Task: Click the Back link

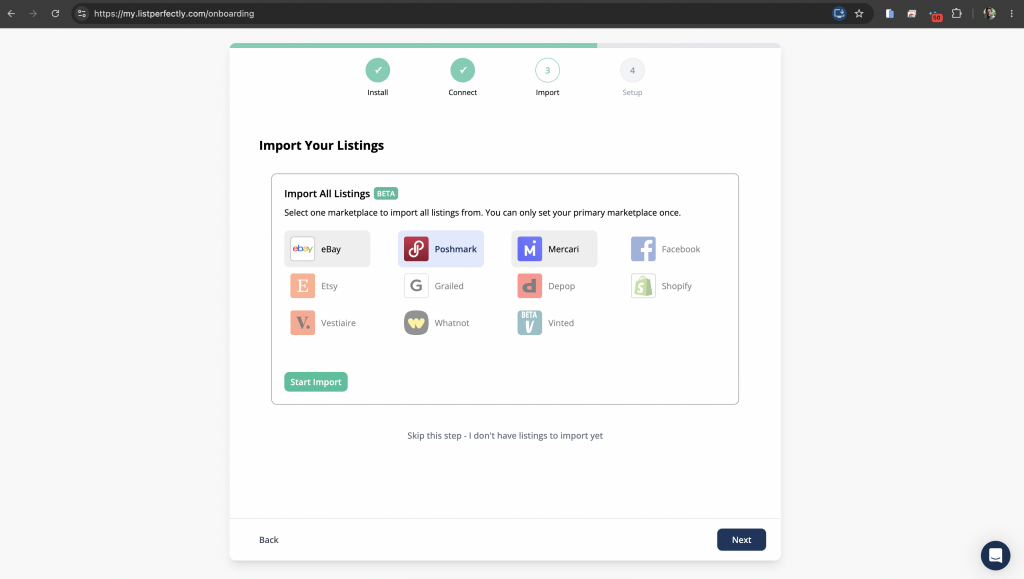Action: [x=268, y=540]
